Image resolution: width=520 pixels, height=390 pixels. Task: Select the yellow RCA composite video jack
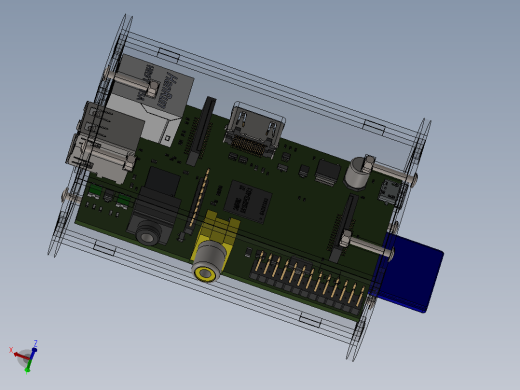click(213, 247)
